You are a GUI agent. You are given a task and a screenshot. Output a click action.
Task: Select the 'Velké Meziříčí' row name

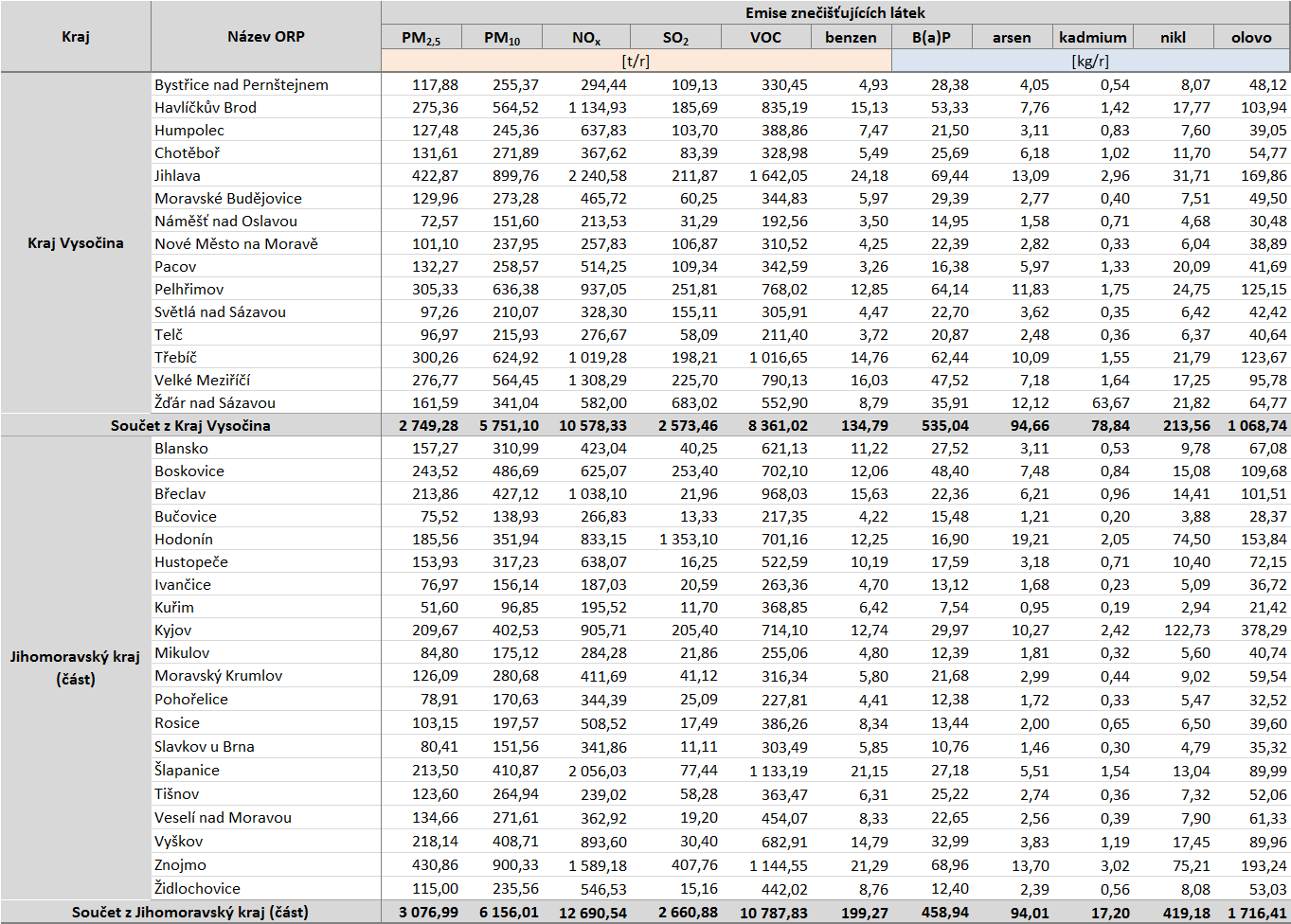(203, 380)
